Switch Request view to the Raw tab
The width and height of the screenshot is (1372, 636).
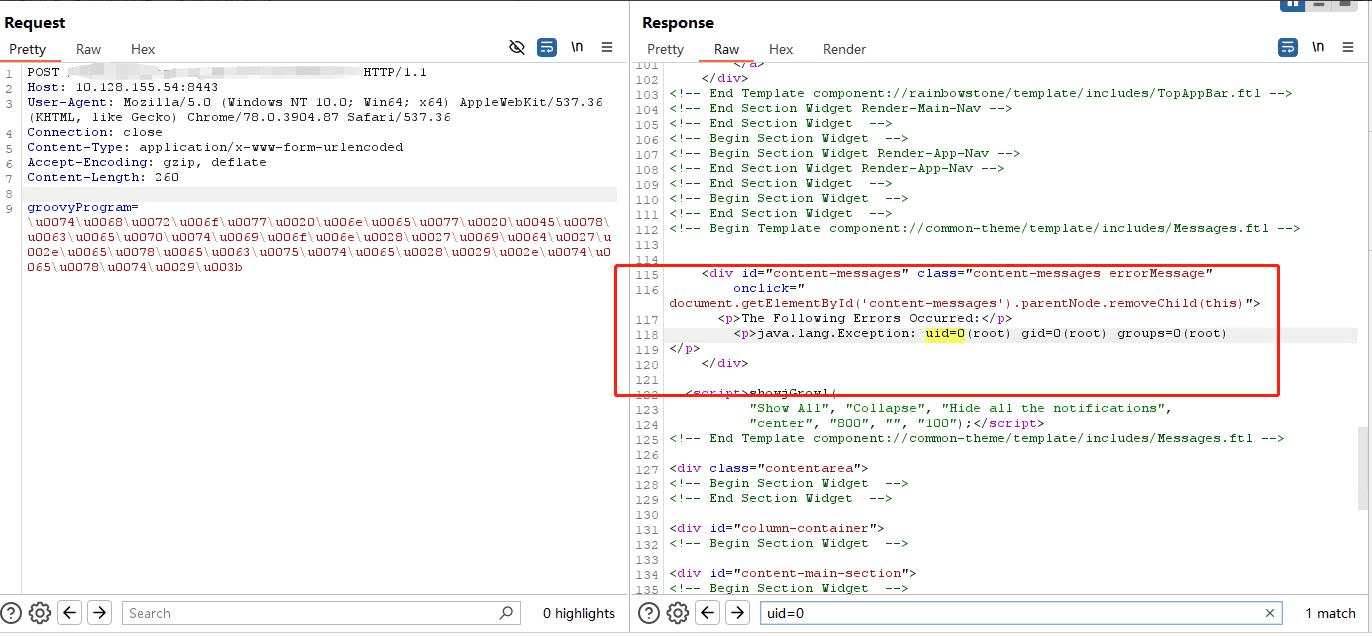point(88,49)
